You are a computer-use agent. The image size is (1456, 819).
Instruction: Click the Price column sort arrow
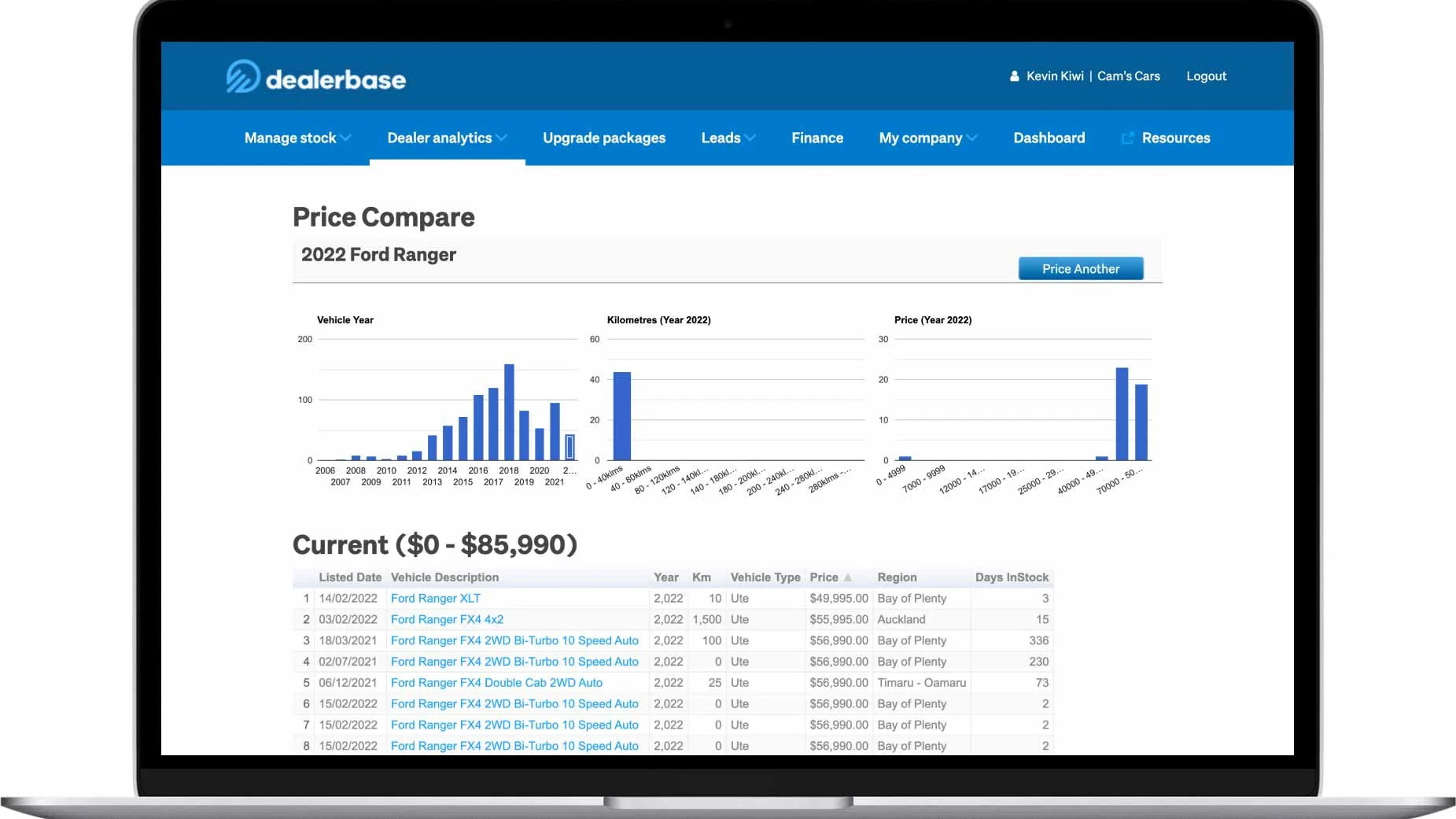tap(848, 577)
